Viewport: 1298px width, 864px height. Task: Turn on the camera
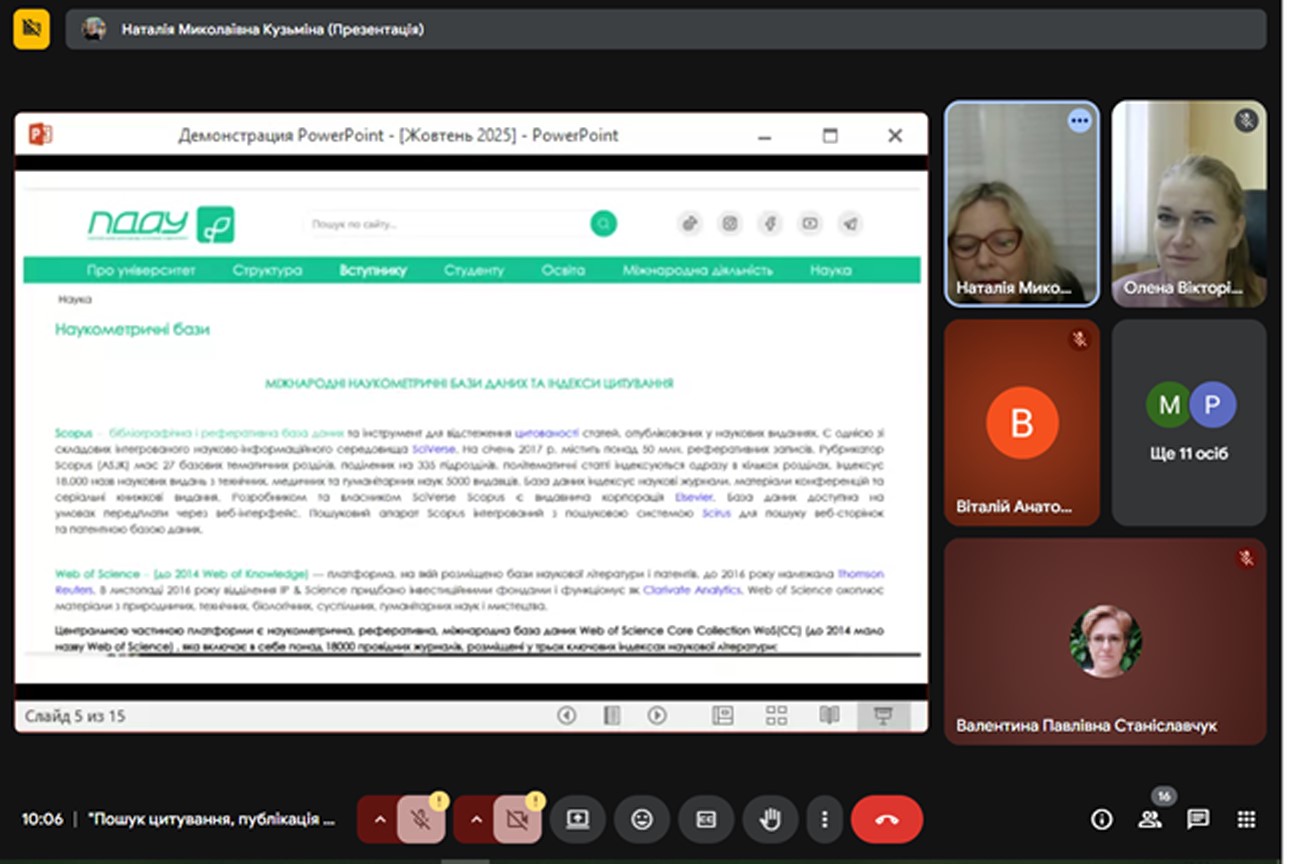pyautogui.click(x=516, y=819)
